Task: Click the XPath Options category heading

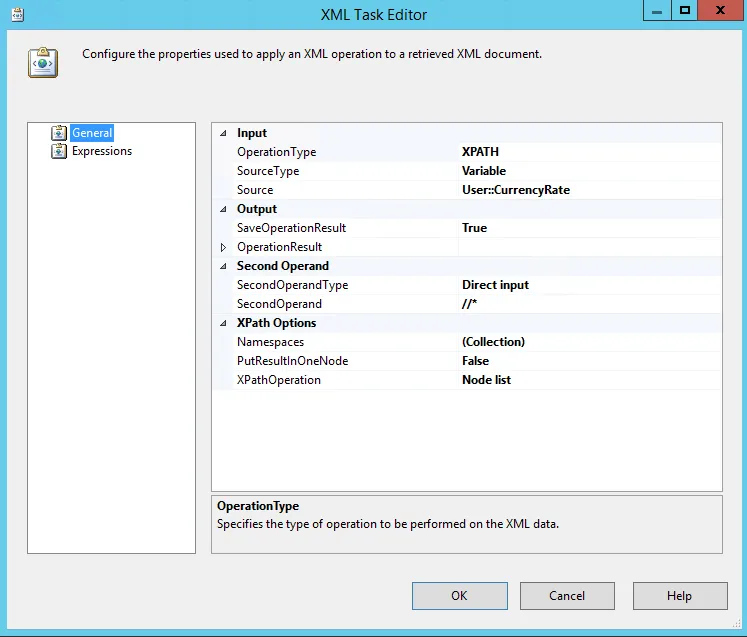Action: tap(276, 323)
